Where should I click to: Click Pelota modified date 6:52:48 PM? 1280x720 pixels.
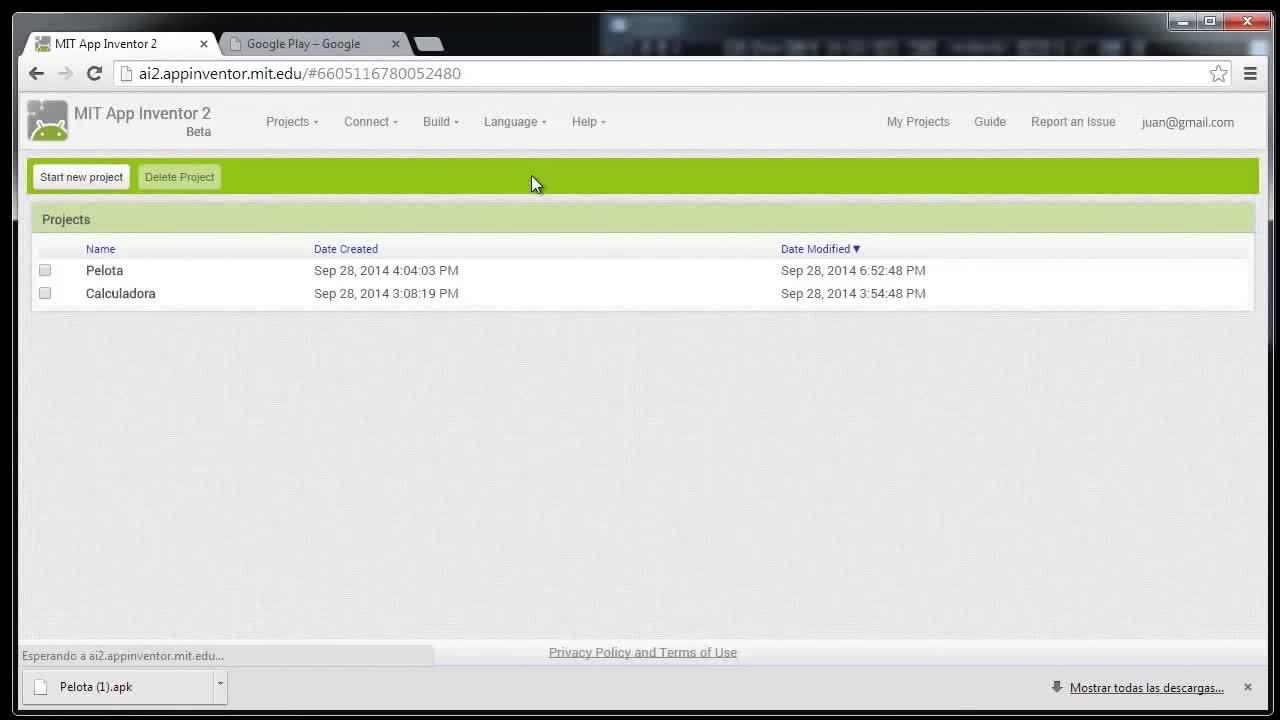(x=853, y=270)
